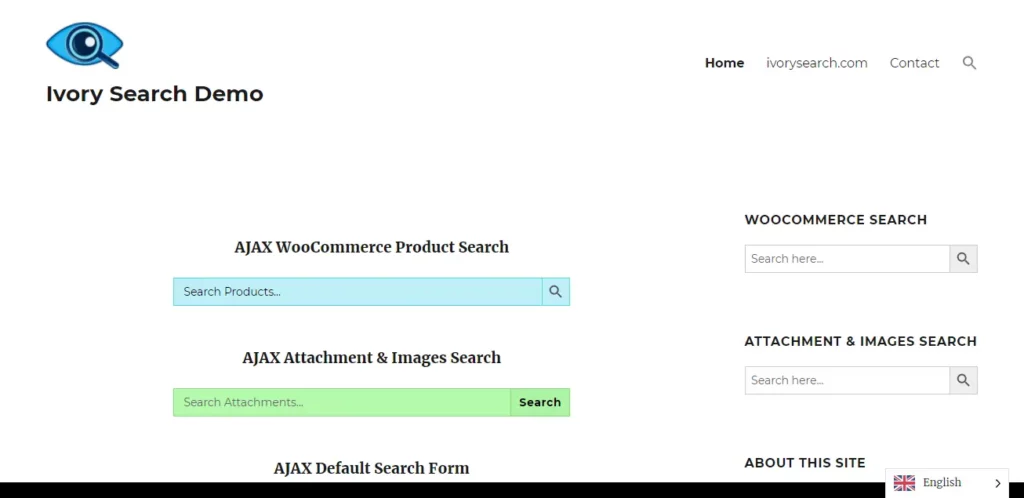Click the Attachment & Images sidebar magnifier icon
This screenshot has height=498, width=1024.
pos(963,380)
